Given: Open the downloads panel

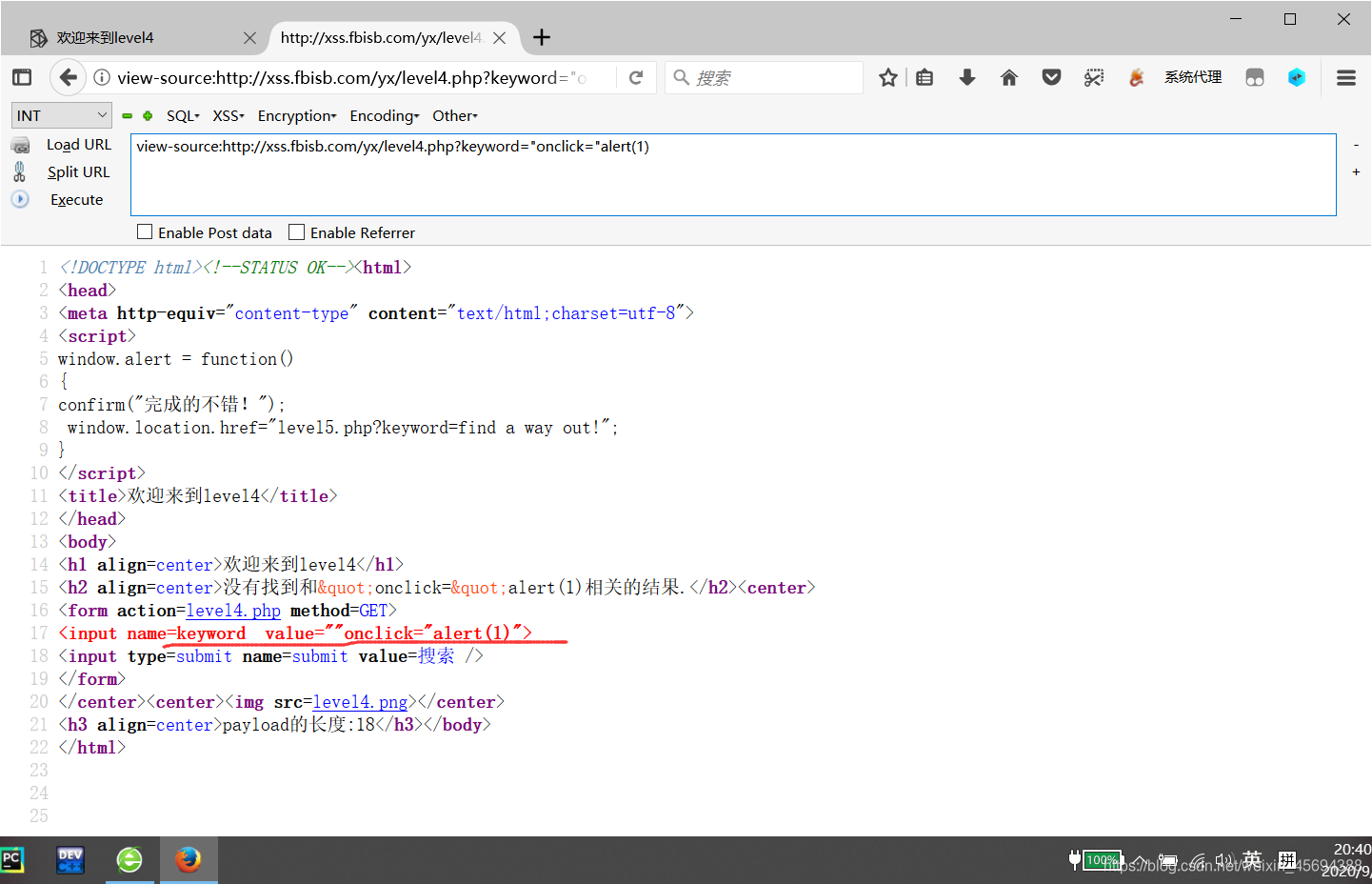Looking at the screenshot, I should point(967,77).
